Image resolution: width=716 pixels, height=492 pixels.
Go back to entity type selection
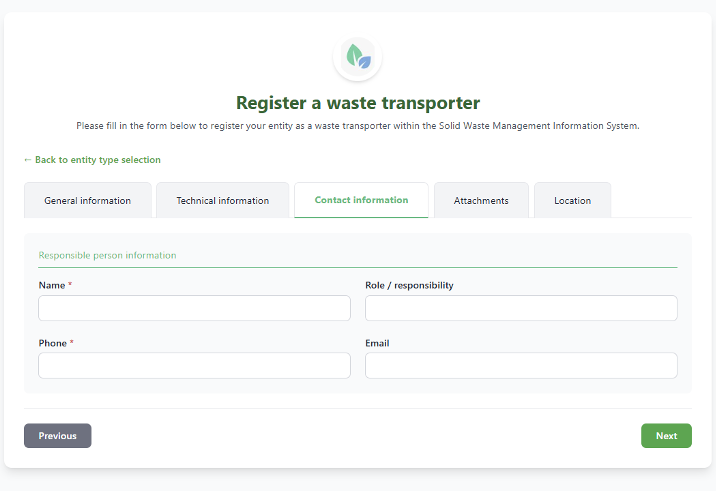click(92, 160)
